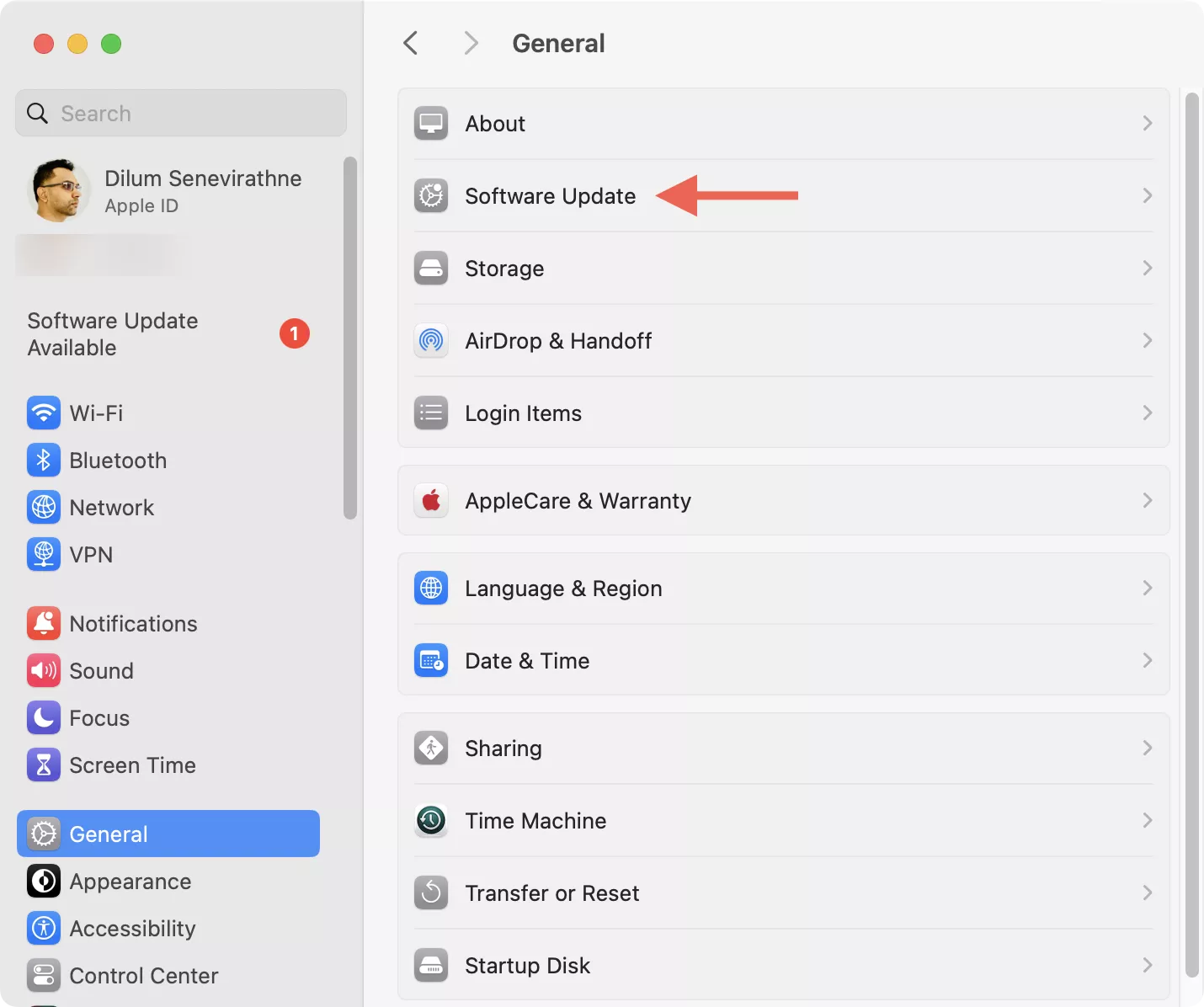Click the Wi-Fi sidebar icon
Image resolution: width=1204 pixels, height=1007 pixels.
[44, 413]
